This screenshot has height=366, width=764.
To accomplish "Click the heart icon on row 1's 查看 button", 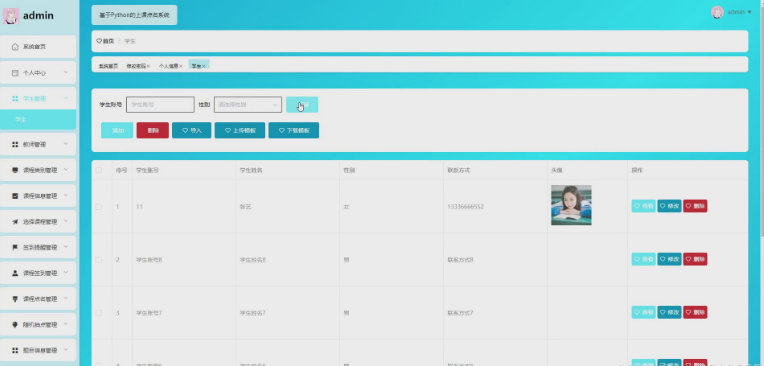I will click(x=637, y=206).
